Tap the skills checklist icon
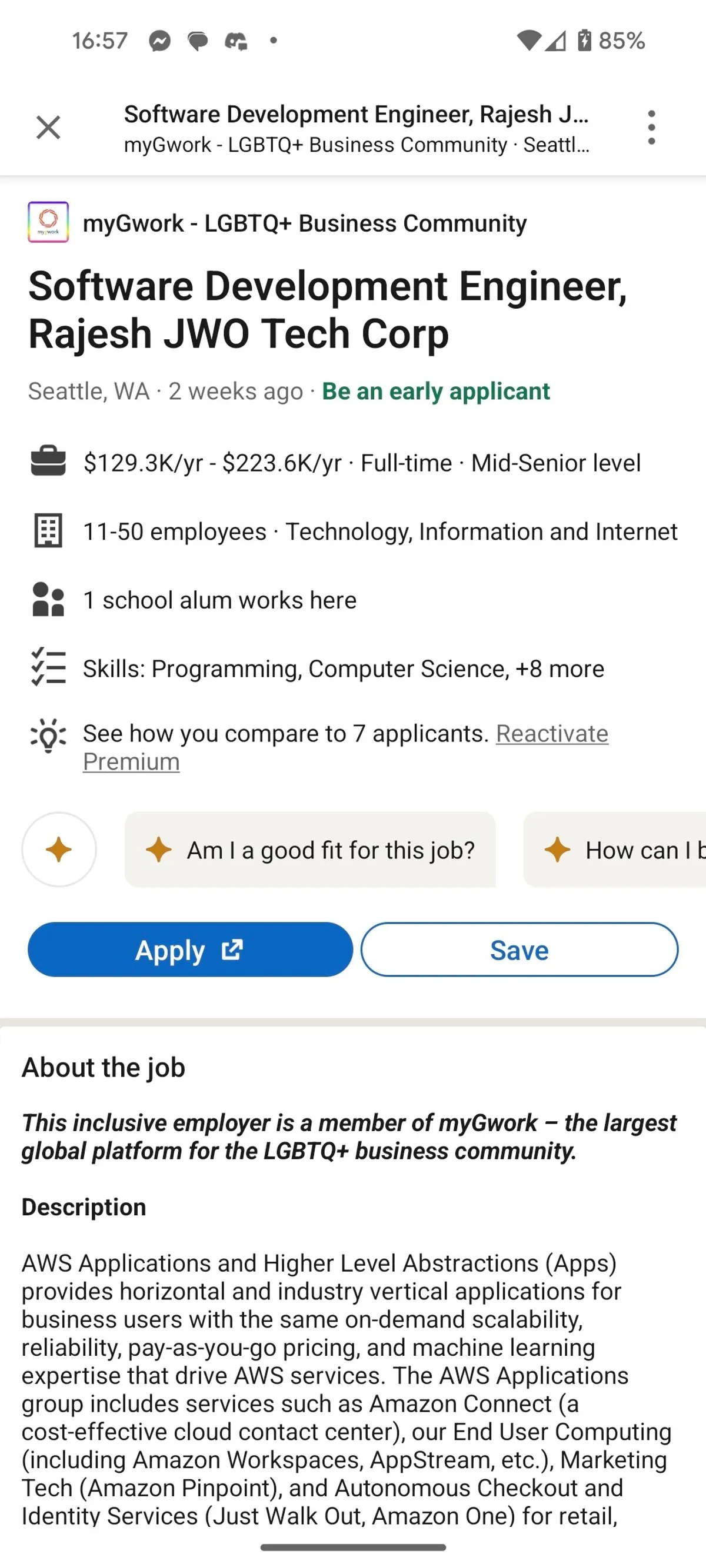 48,667
